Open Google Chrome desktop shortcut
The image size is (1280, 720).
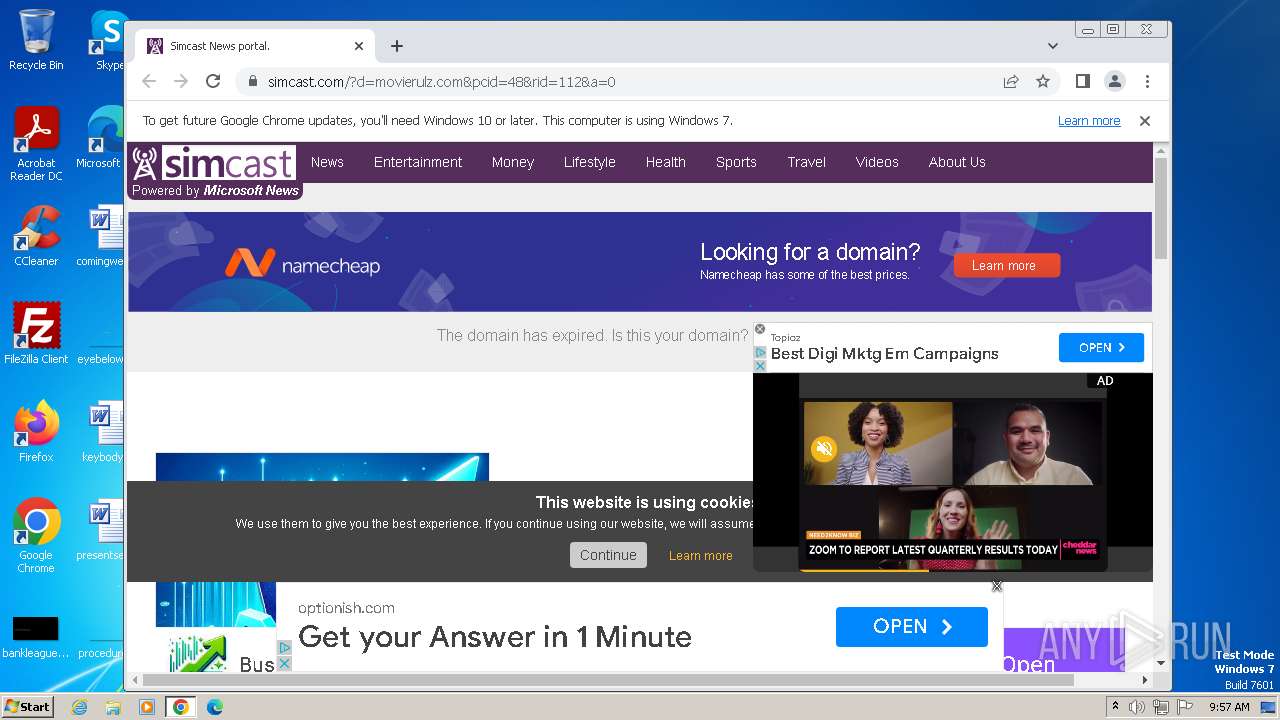(36, 536)
